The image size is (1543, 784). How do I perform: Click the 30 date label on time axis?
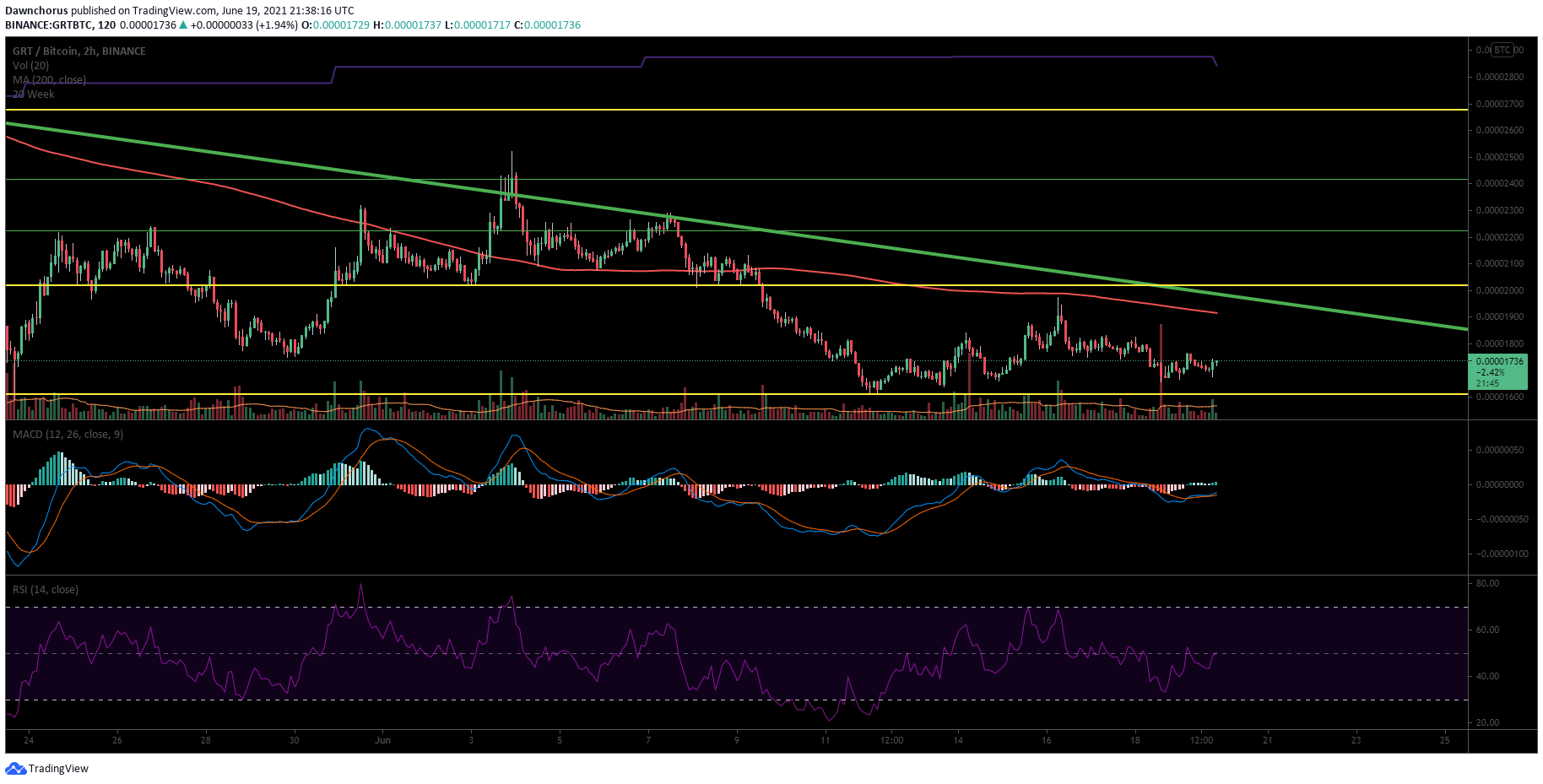[294, 740]
